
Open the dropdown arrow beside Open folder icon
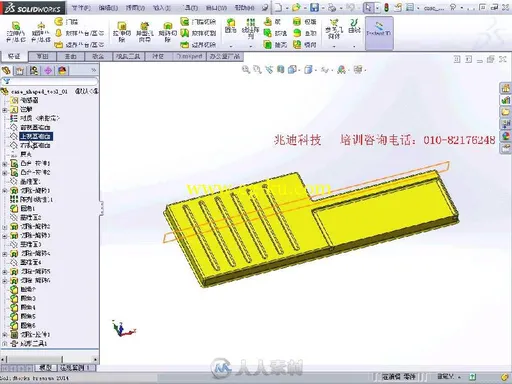pos(305,8)
